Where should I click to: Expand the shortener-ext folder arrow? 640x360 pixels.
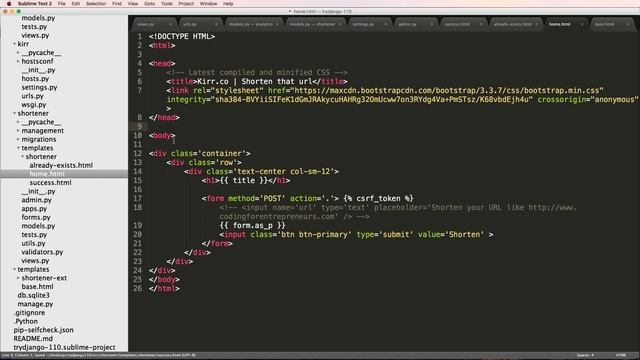[18, 278]
